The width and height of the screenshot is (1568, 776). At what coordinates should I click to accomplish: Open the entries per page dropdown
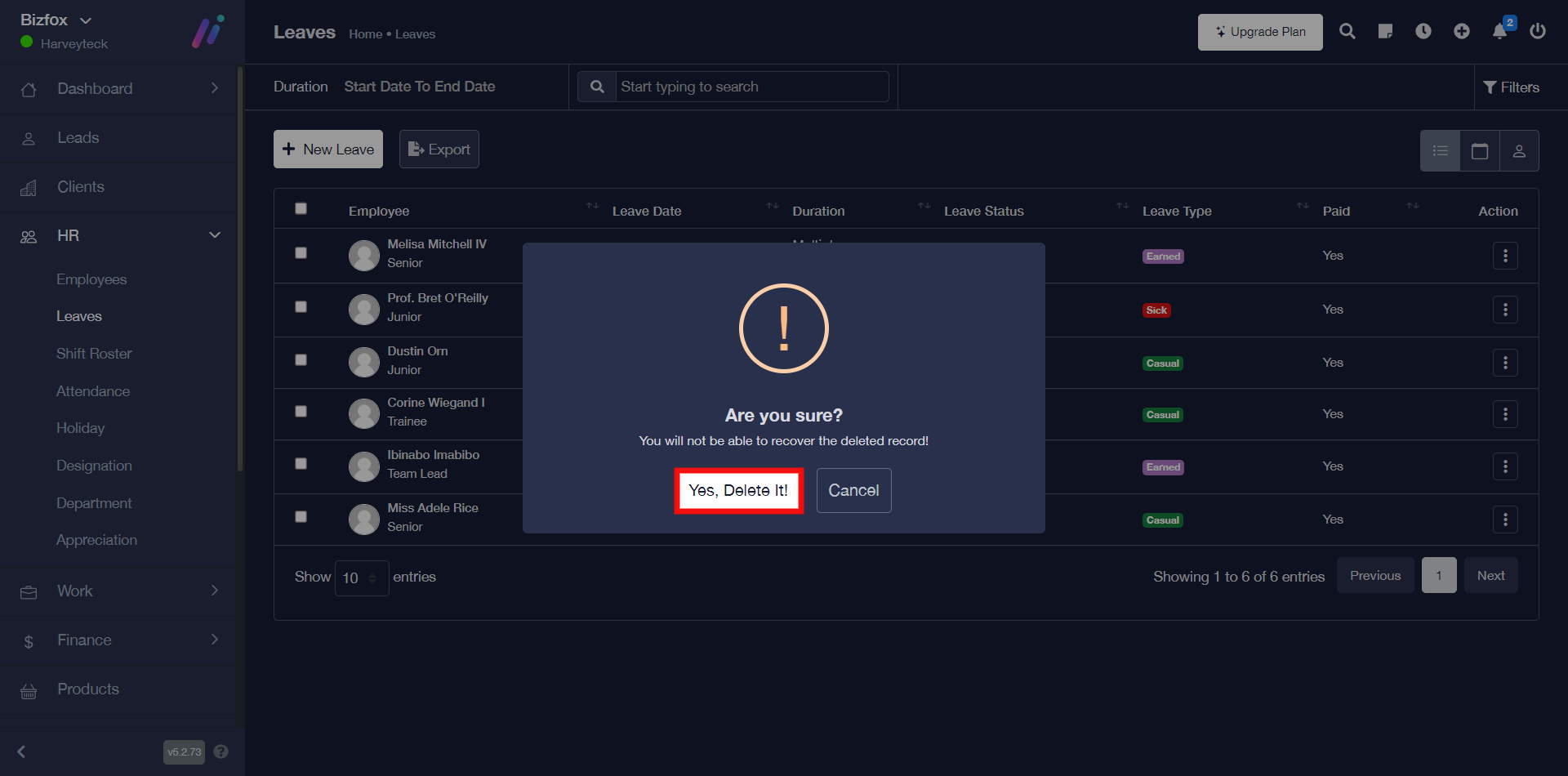[361, 578]
